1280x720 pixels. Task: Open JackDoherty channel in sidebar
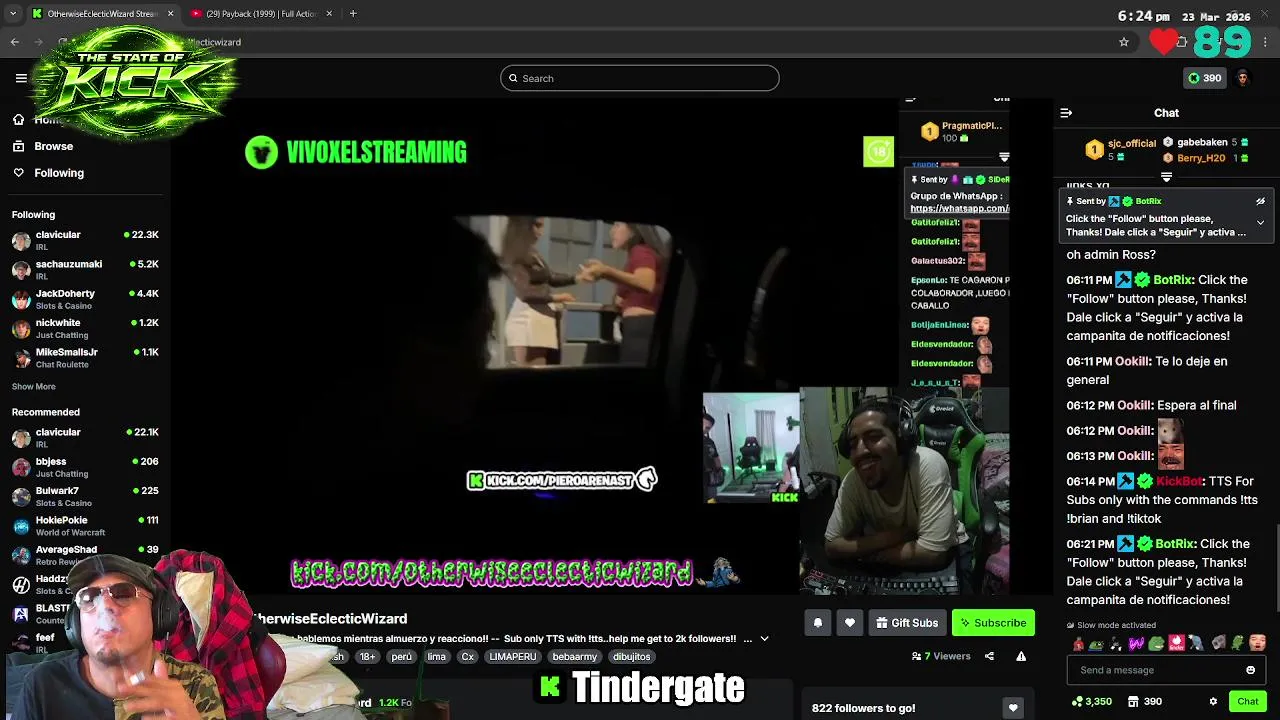(x=85, y=299)
